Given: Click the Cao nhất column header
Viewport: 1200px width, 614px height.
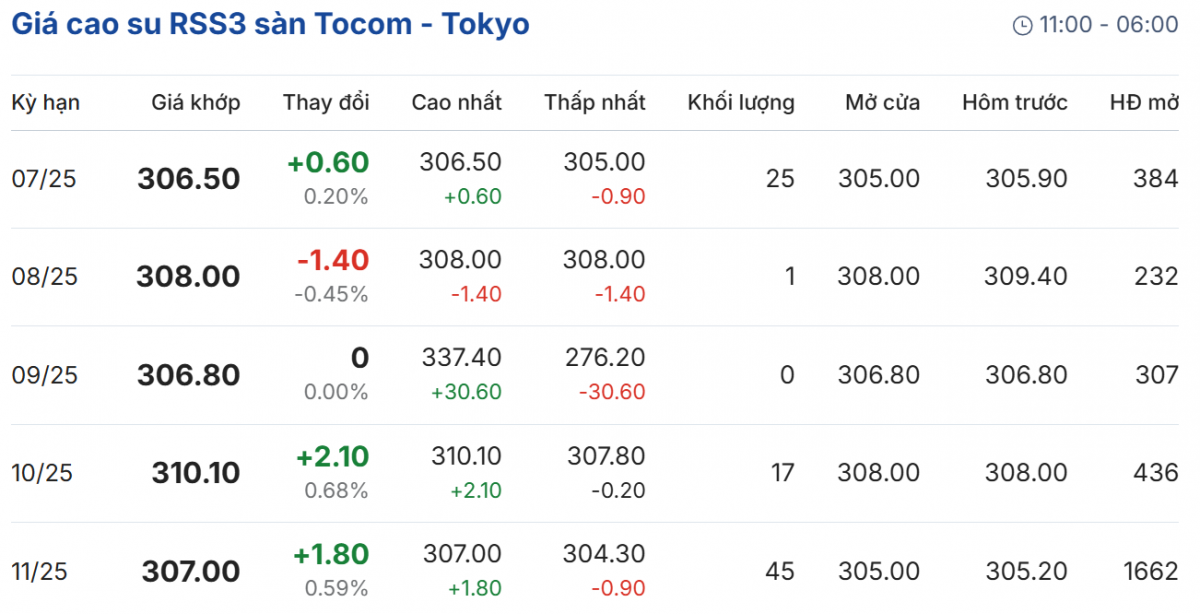Looking at the screenshot, I should point(457,102).
